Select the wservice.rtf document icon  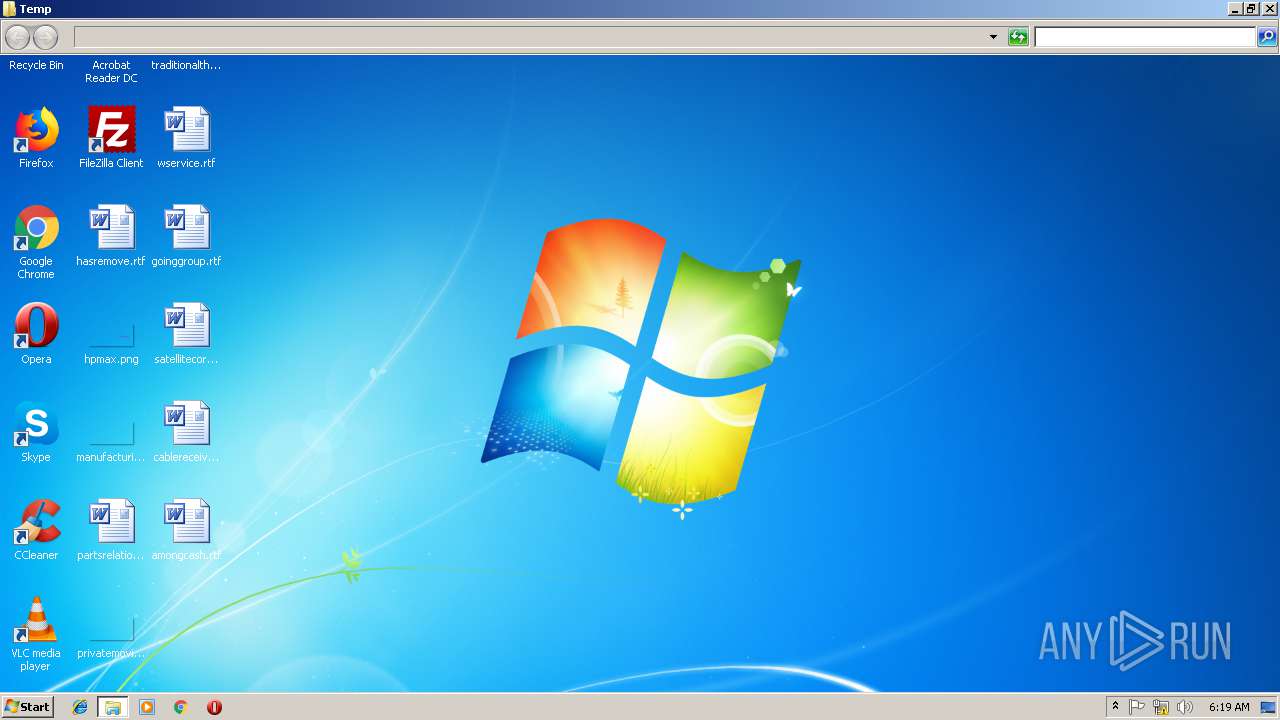(186, 130)
